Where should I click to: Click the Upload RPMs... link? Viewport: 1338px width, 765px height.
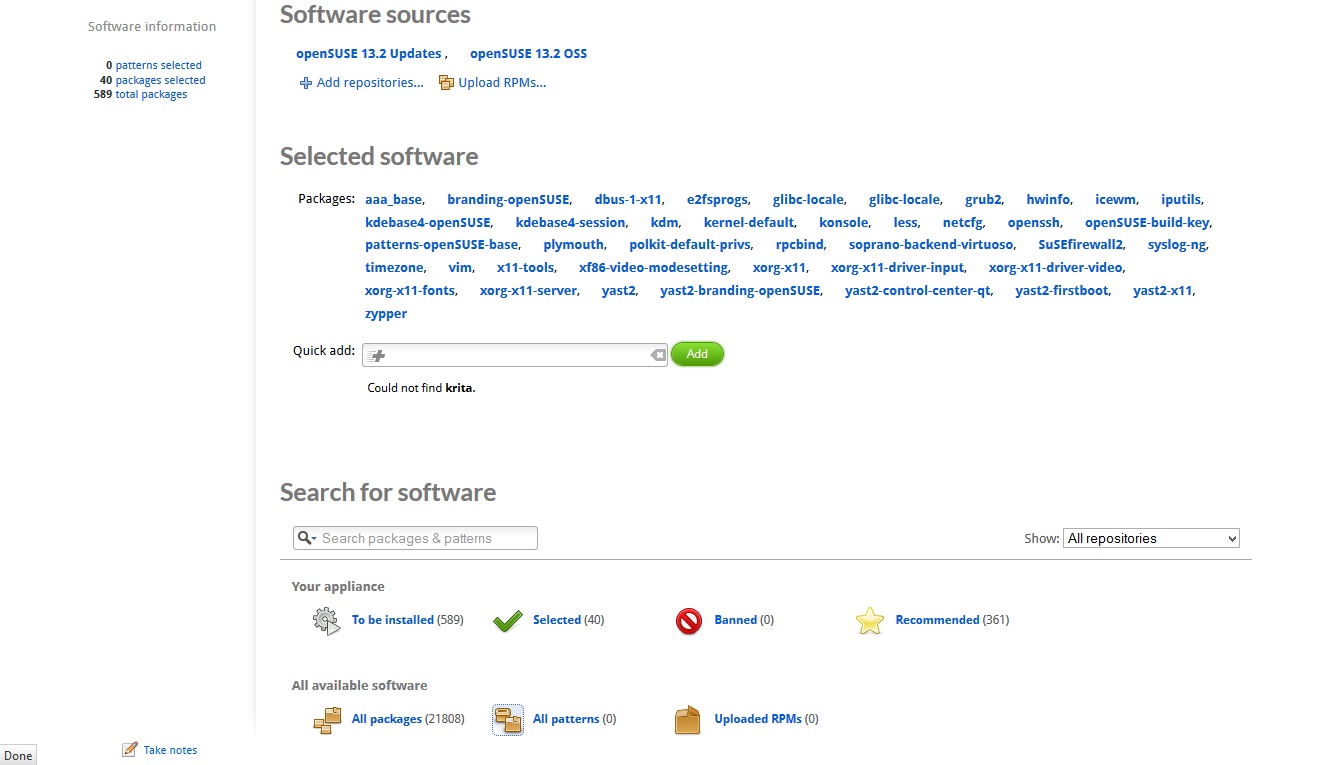(x=502, y=83)
